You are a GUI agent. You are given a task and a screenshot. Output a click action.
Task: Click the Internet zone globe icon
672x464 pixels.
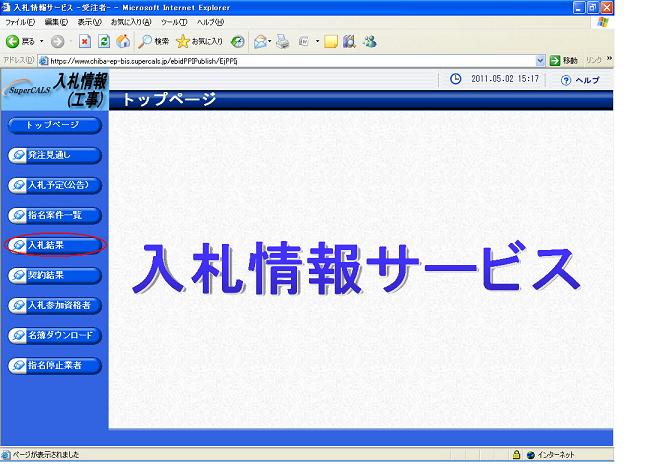click(x=531, y=455)
